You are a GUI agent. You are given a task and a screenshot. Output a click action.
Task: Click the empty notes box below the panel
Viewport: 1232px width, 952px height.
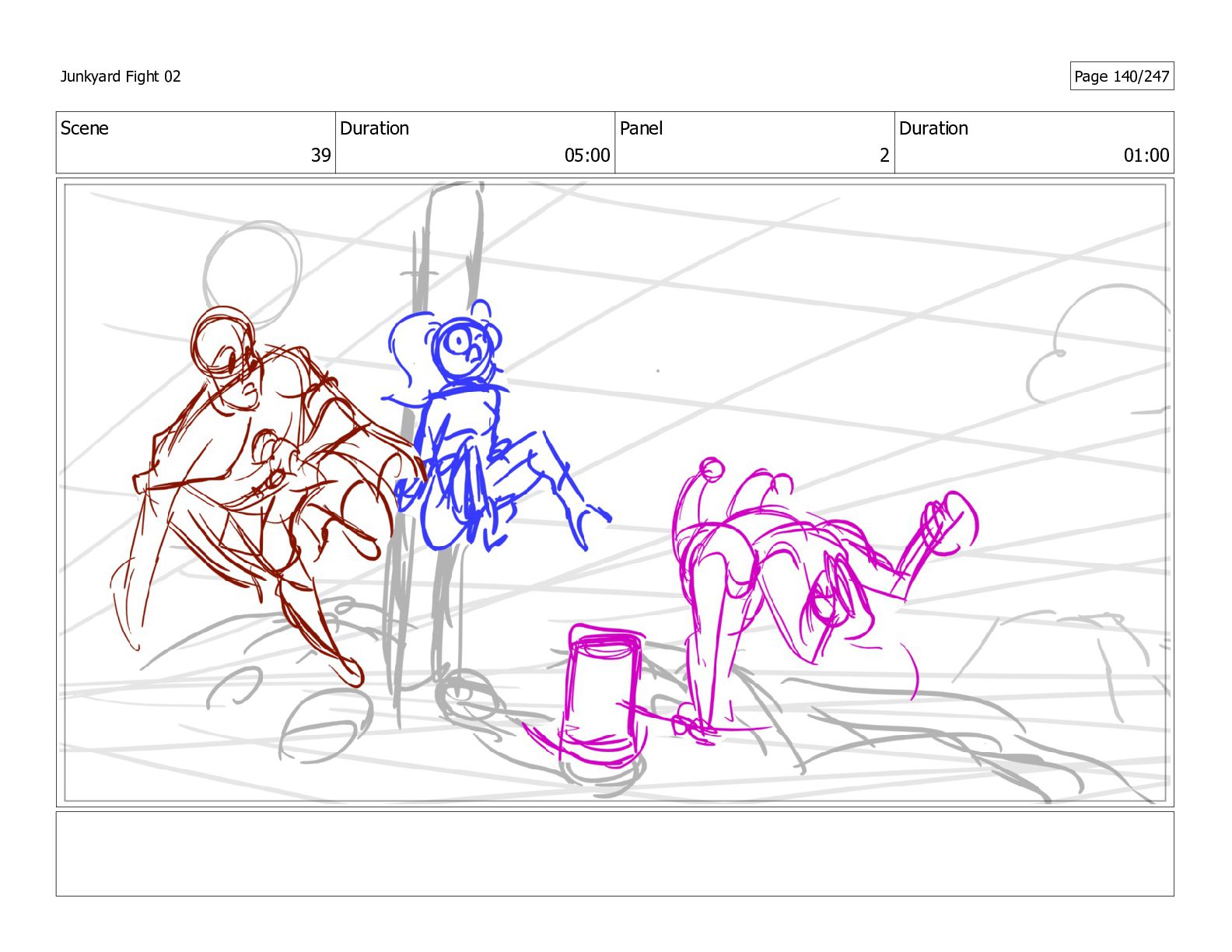614,854
